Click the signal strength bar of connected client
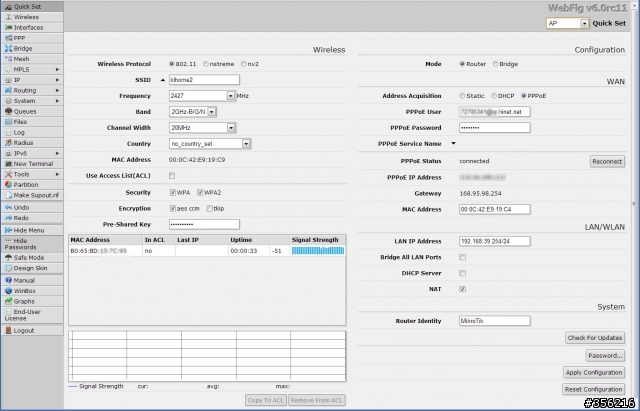This screenshot has height=411, width=640. pos(317,251)
